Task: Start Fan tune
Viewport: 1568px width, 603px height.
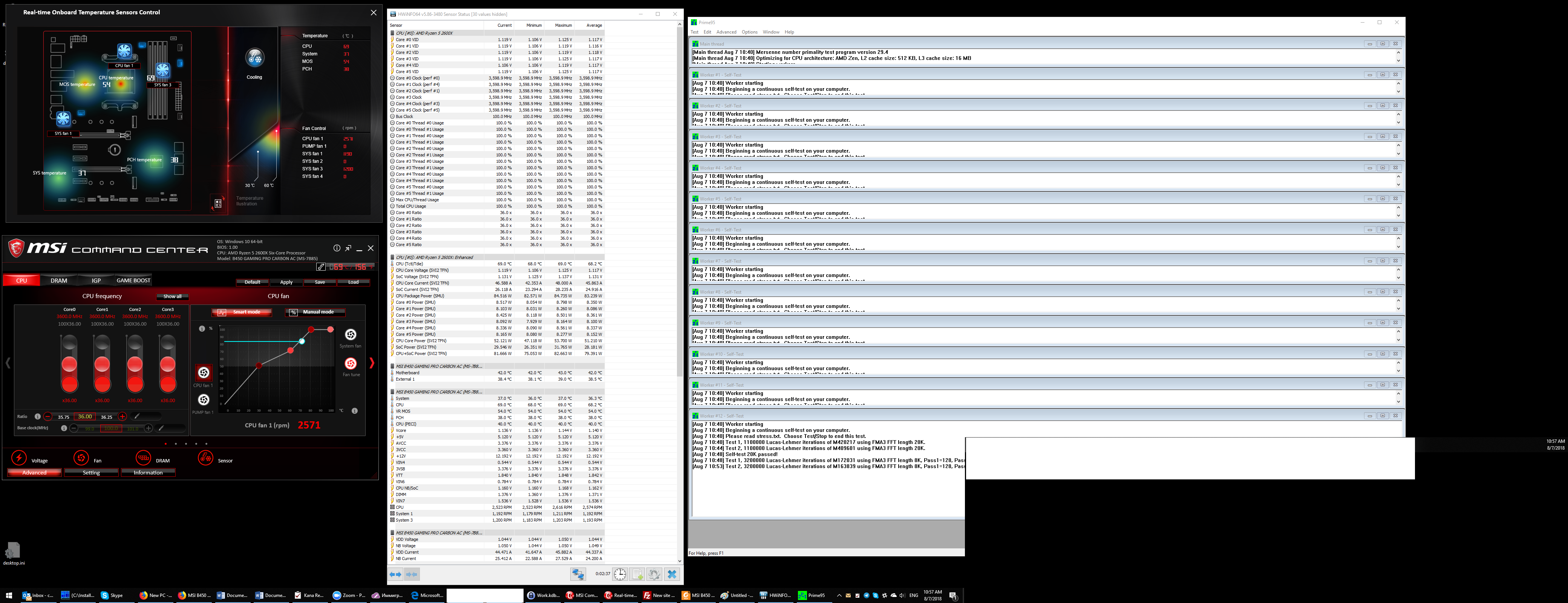Action: (351, 363)
